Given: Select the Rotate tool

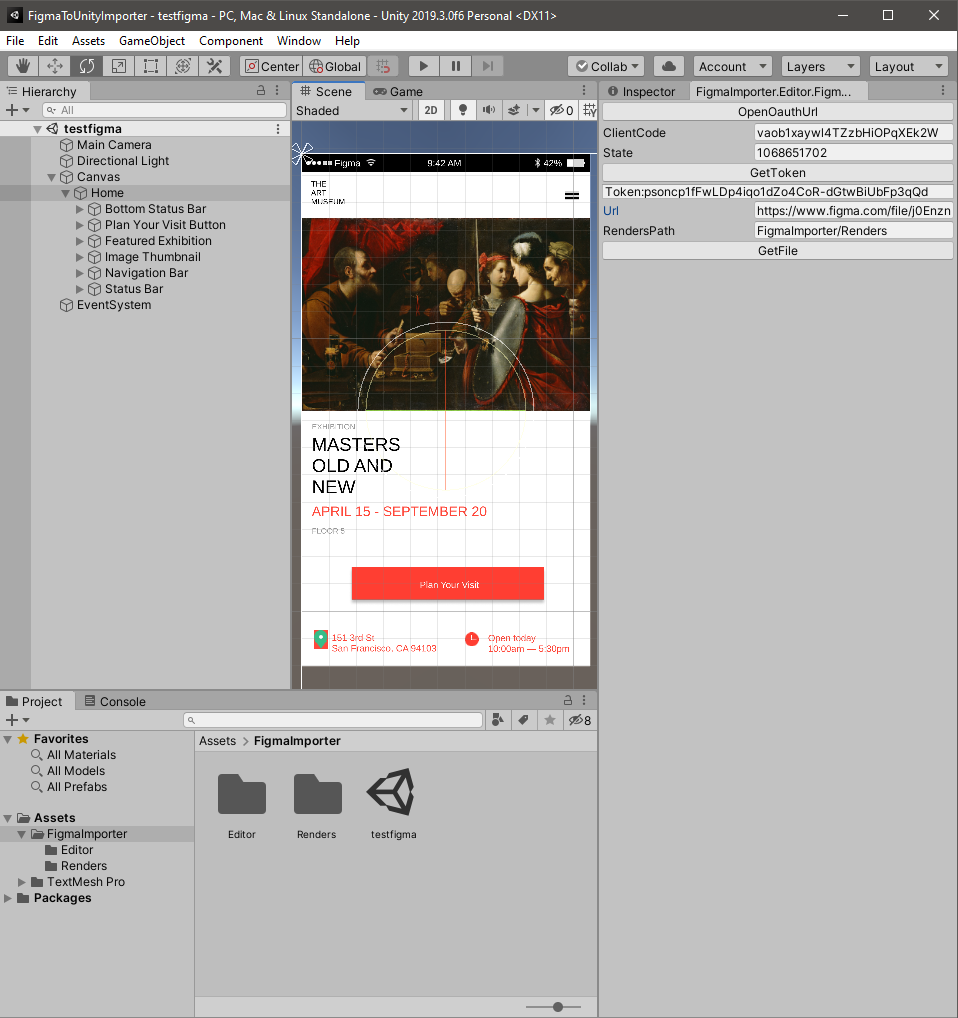Looking at the screenshot, I should point(87,66).
